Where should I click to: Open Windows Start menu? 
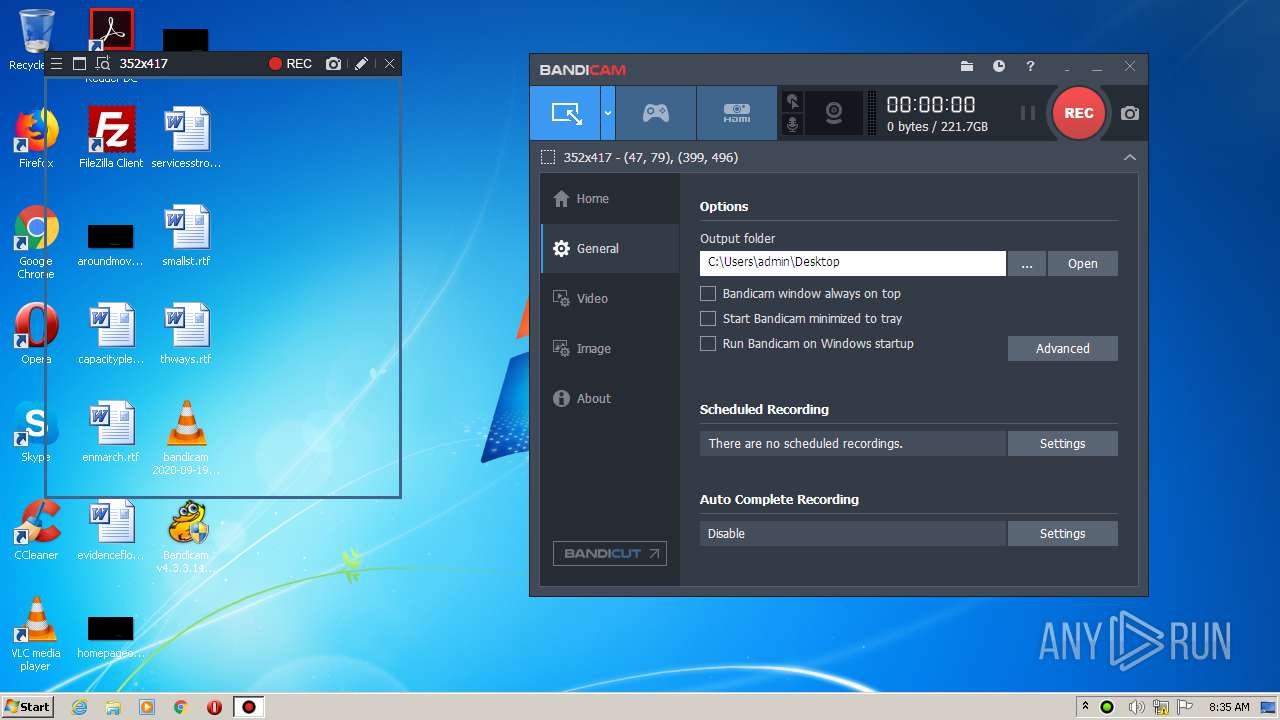click(27, 706)
